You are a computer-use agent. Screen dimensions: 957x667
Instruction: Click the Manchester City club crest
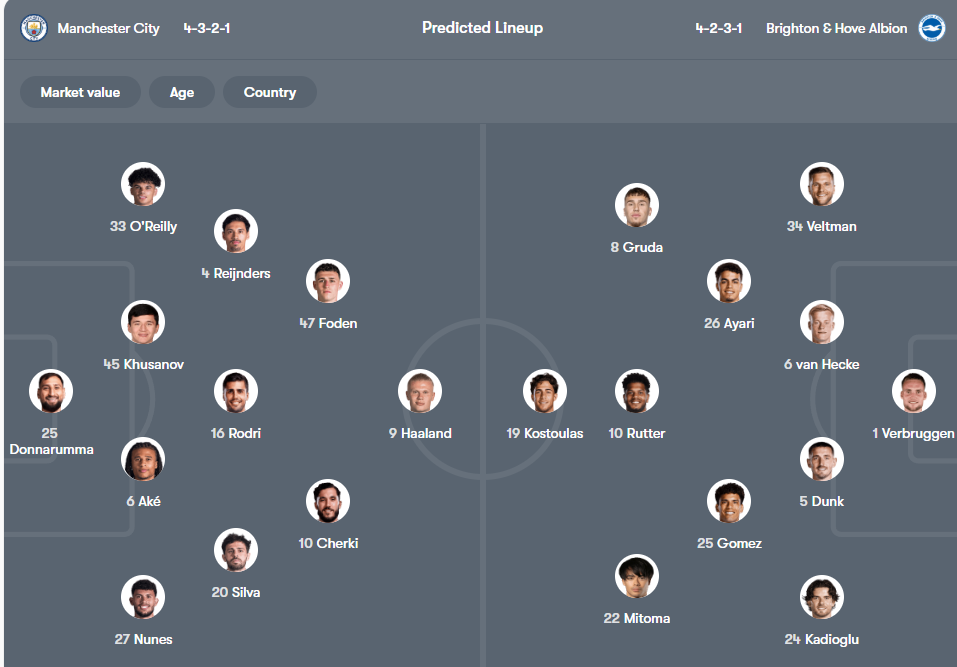point(33,28)
